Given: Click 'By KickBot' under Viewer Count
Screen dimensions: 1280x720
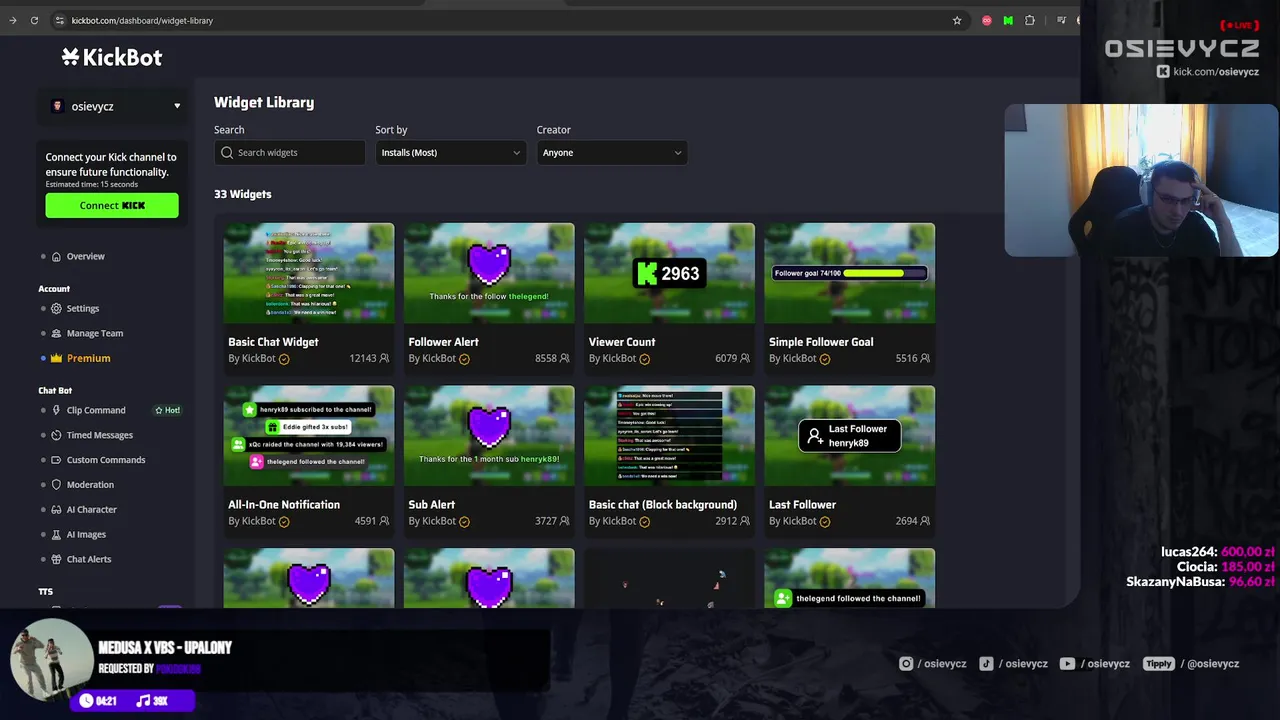Looking at the screenshot, I should pos(613,359).
